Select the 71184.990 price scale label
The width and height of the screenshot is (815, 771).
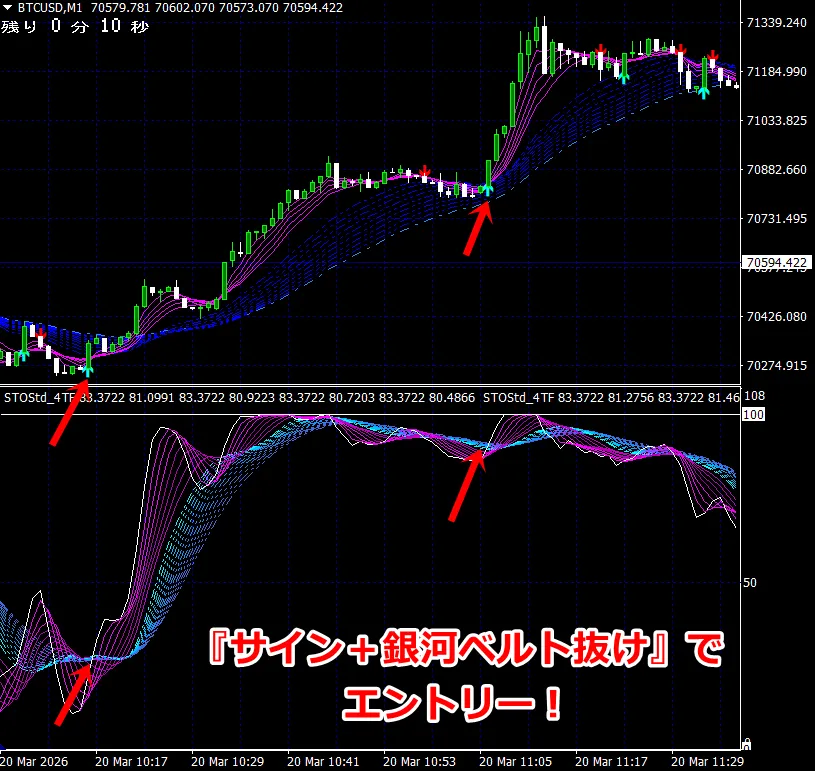777,71
